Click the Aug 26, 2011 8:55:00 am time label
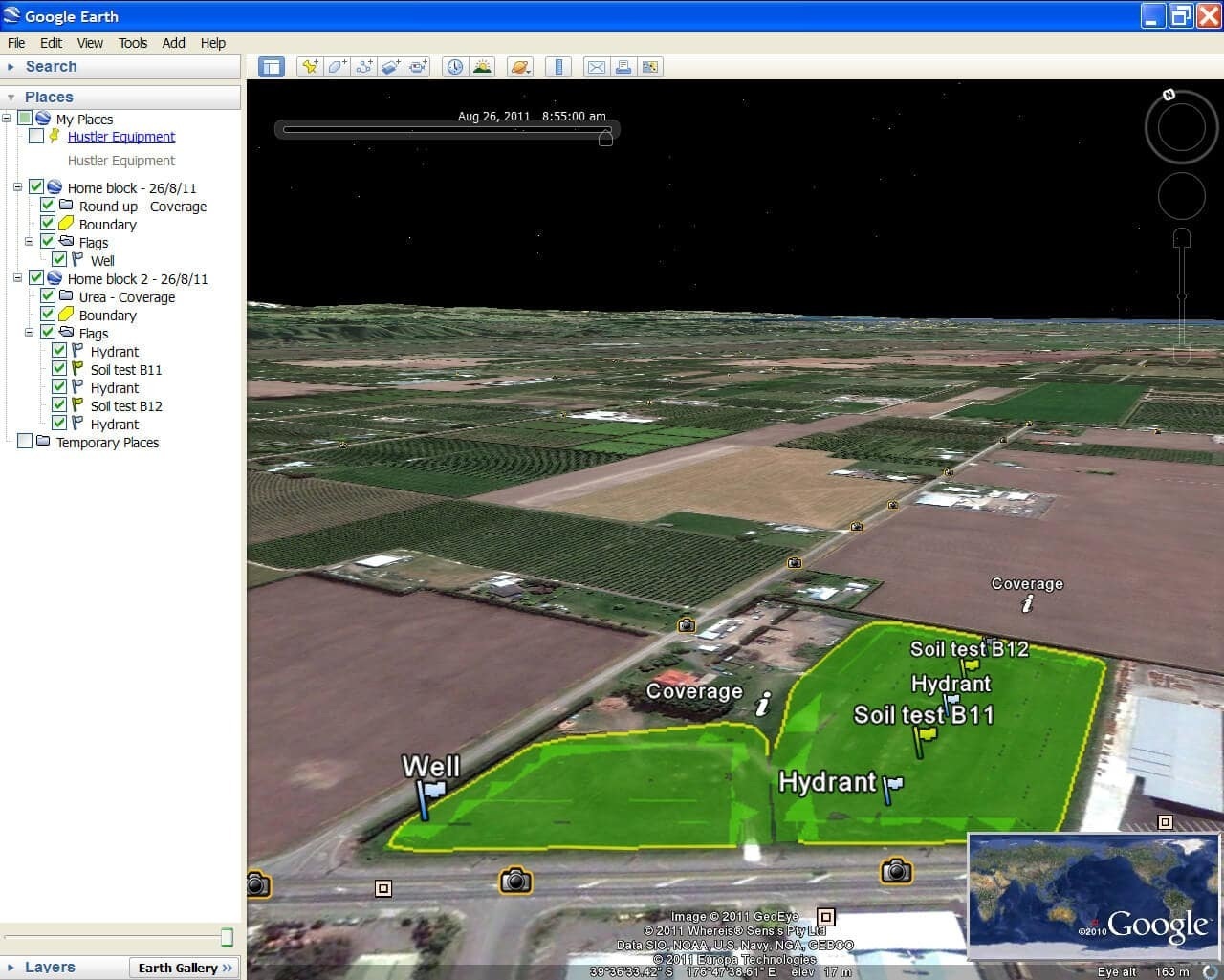1224x980 pixels. point(532,117)
